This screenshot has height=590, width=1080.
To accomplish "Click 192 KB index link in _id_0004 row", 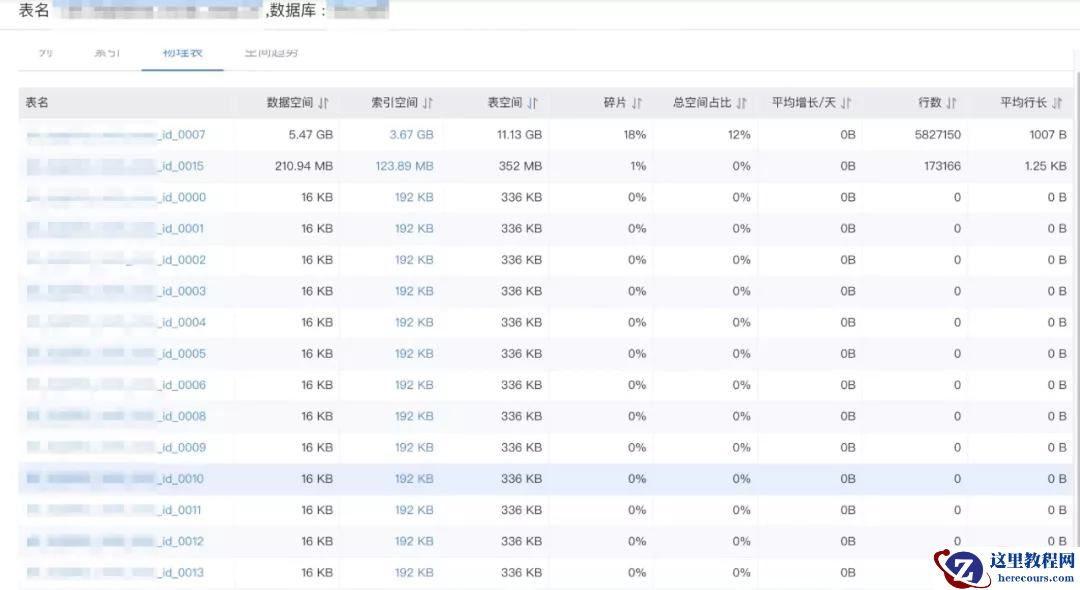I will [414, 322].
